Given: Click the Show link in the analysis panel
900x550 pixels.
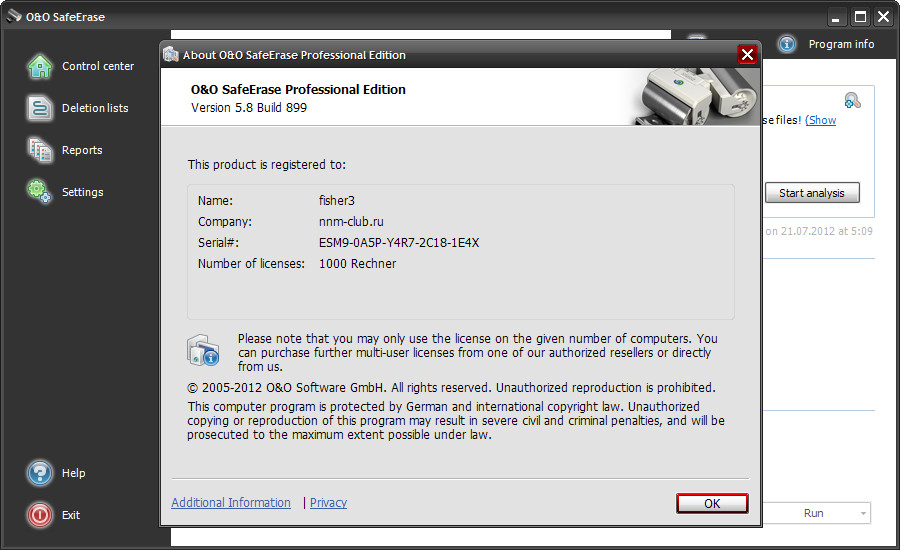Looking at the screenshot, I should 822,120.
